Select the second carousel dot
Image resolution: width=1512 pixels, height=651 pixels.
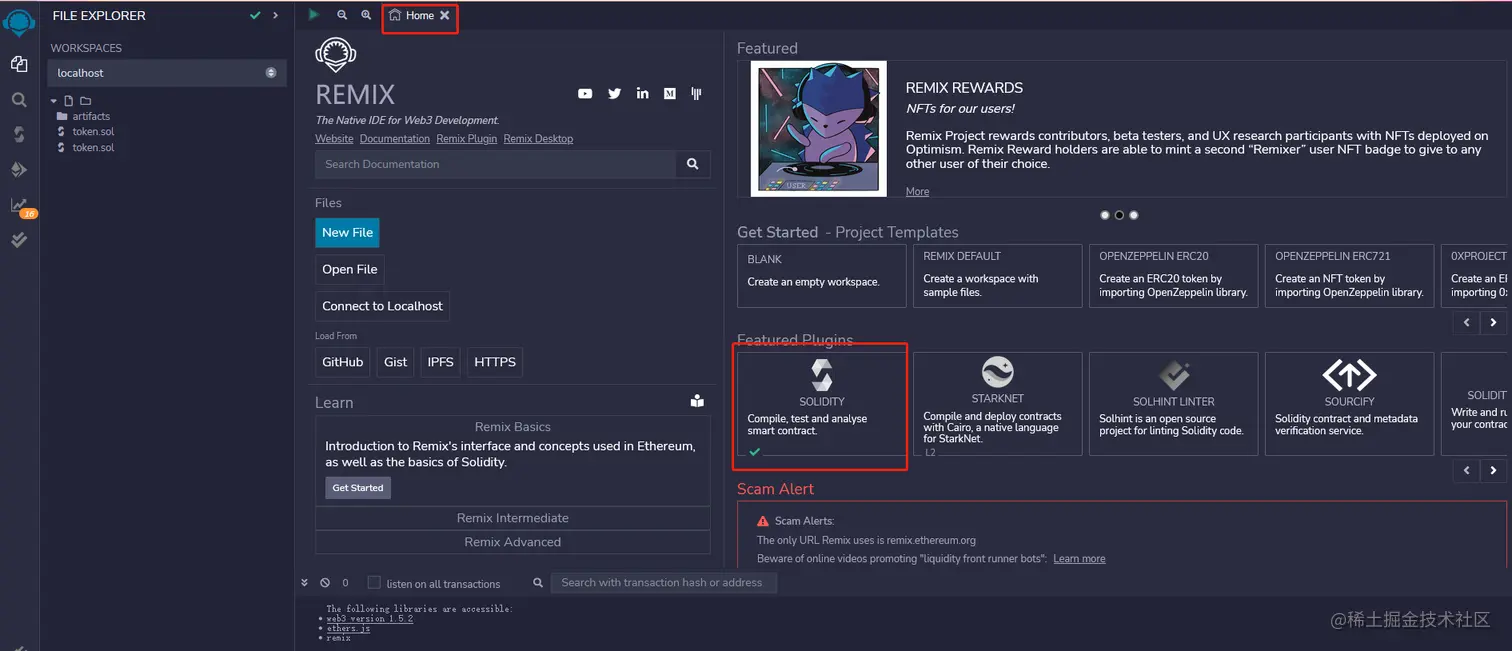click(x=1119, y=215)
